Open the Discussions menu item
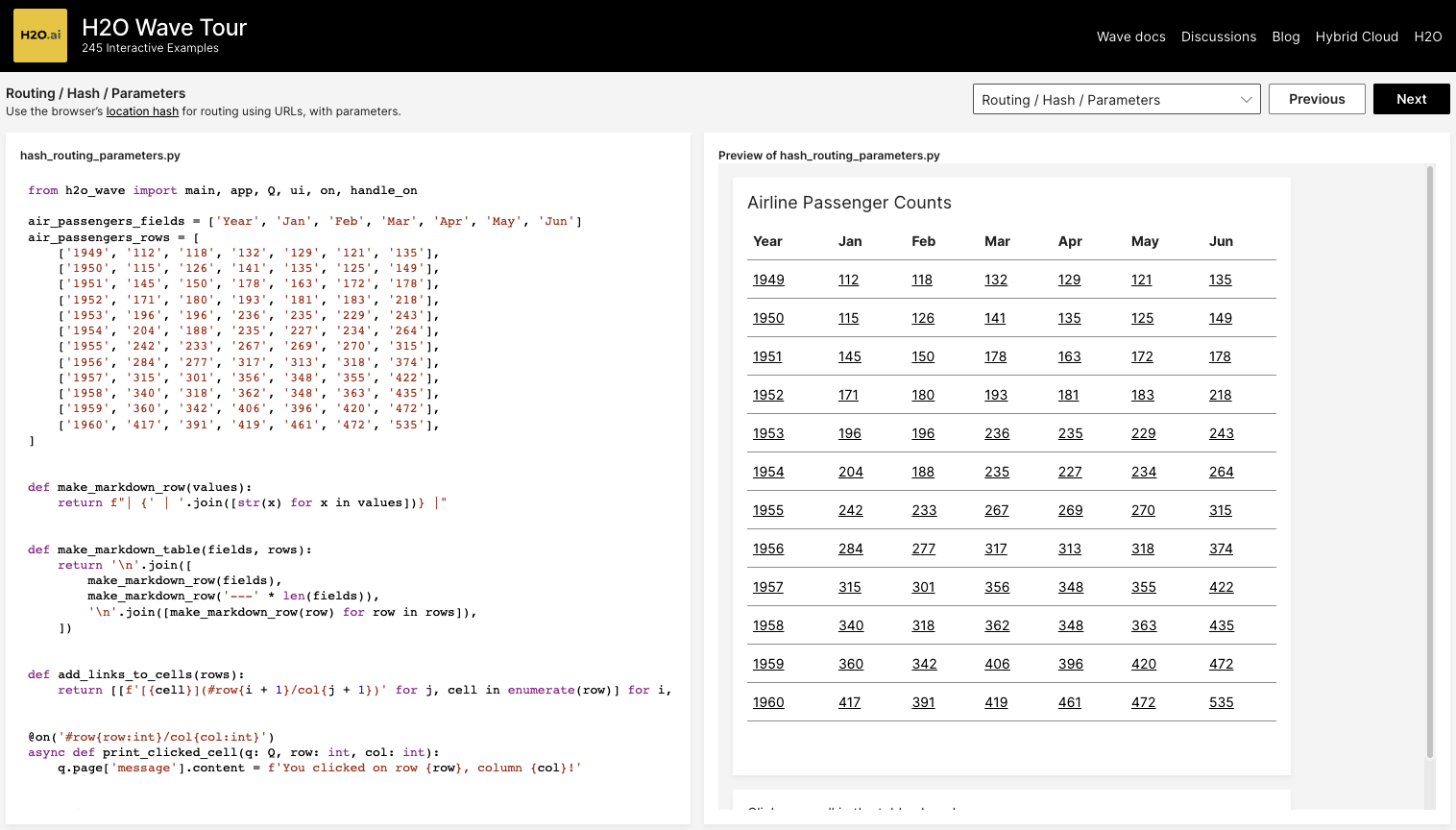This screenshot has width=1456, height=830. point(1218,37)
